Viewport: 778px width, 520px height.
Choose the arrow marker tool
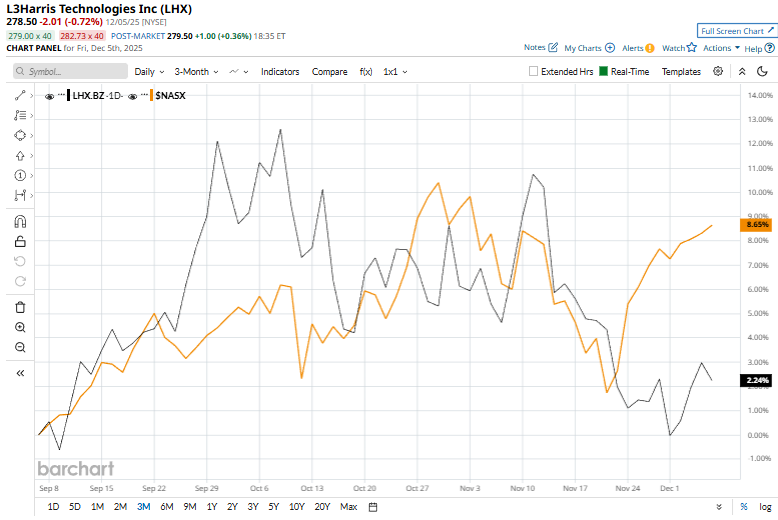pos(20,156)
